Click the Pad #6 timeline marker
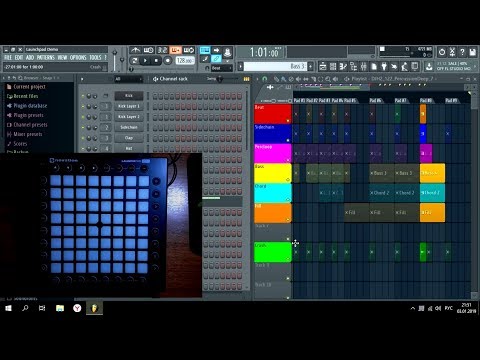Viewport: 480px width, 360px height. [376, 100]
